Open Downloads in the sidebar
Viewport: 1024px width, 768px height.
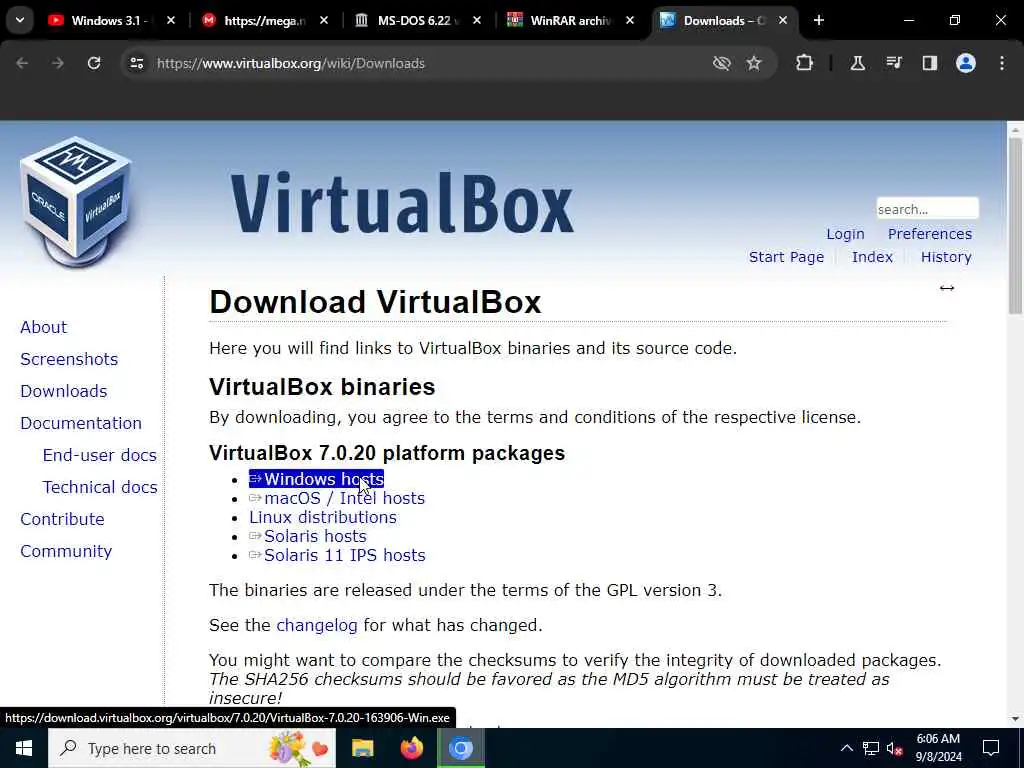(x=63, y=391)
